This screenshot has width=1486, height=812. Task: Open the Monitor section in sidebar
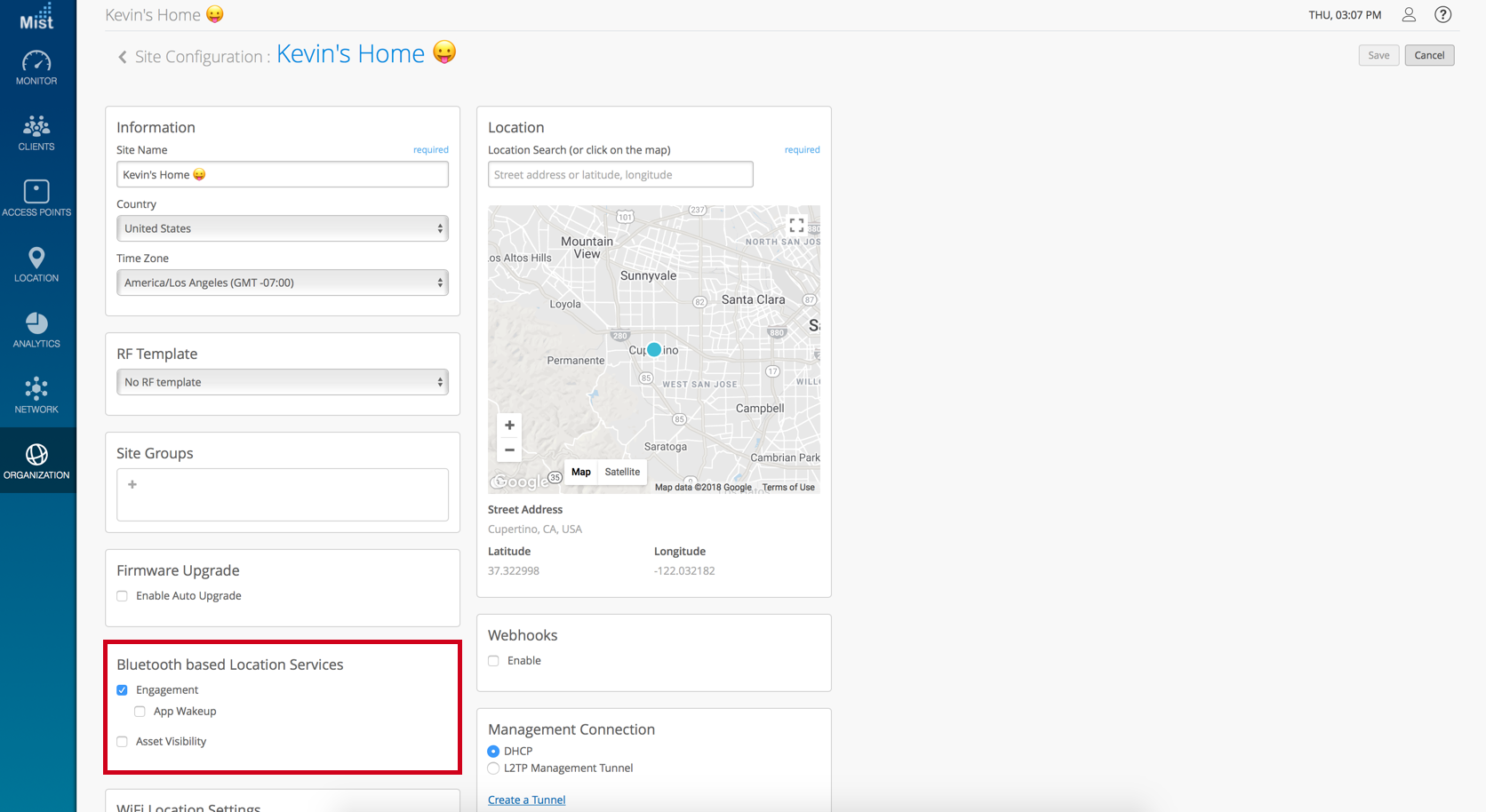point(36,68)
